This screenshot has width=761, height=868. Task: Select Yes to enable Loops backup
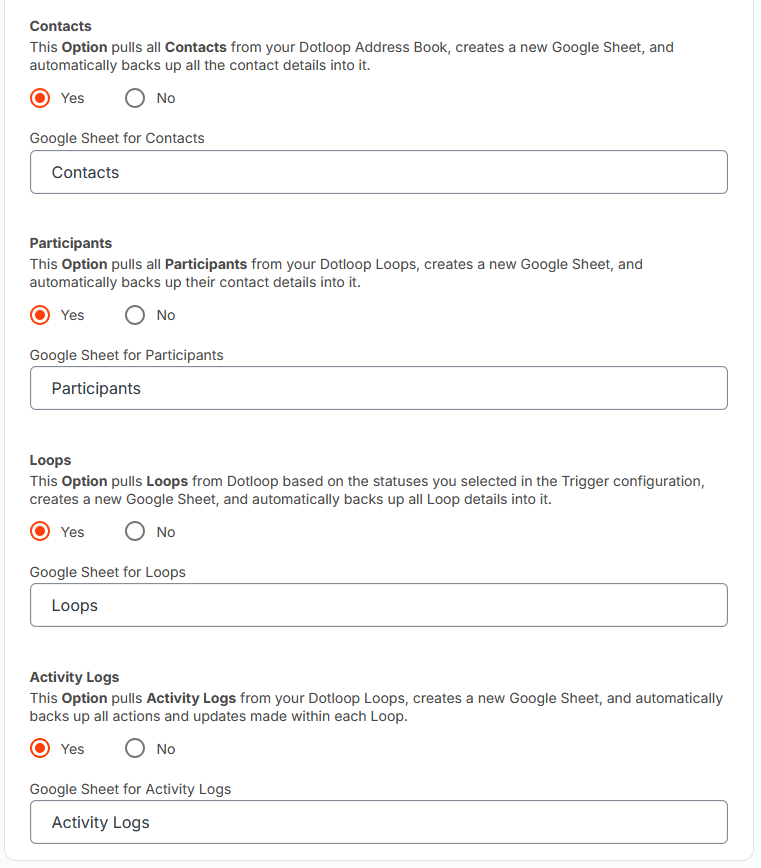click(x=40, y=532)
